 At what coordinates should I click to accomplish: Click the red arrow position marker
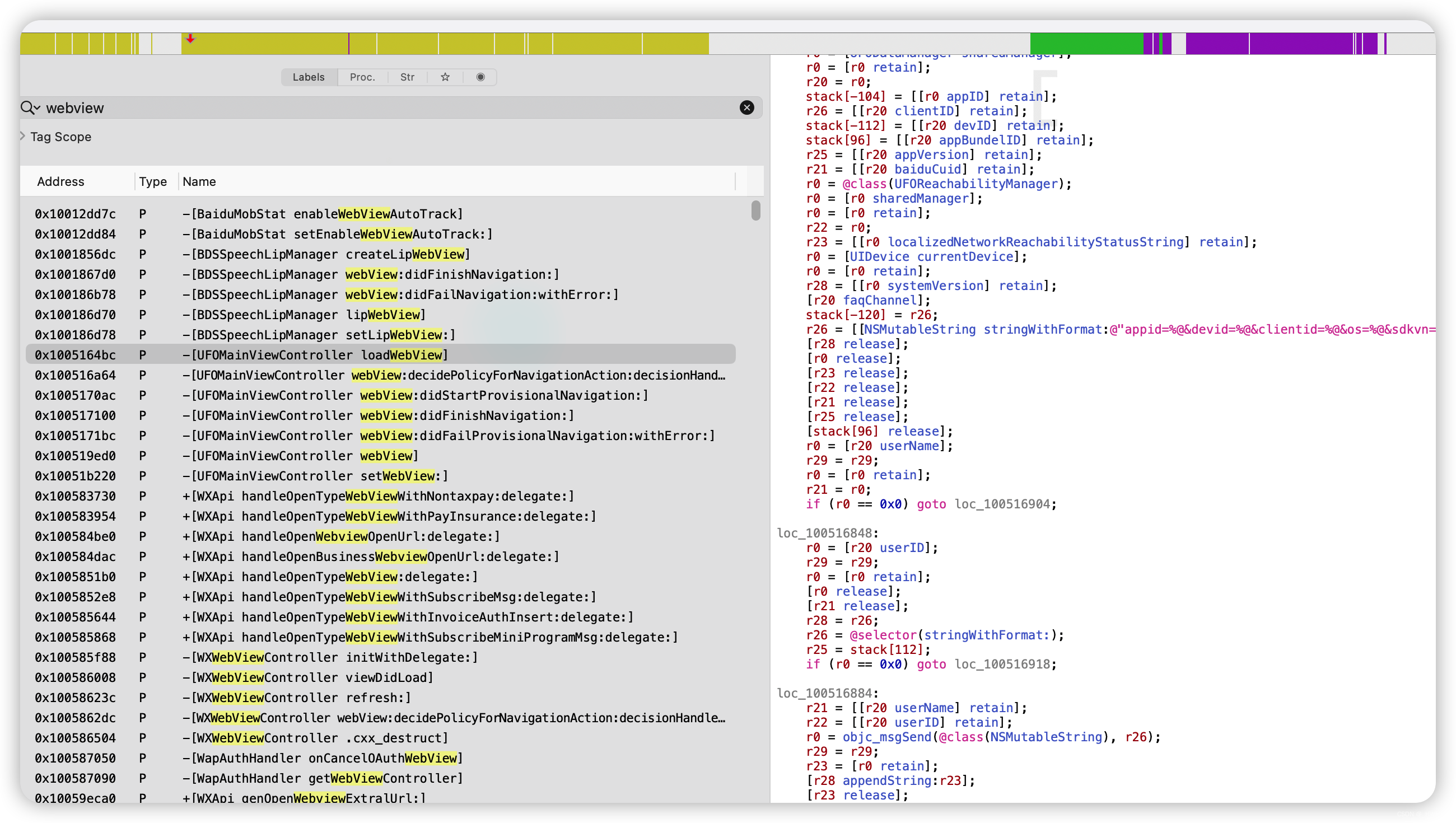[x=190, y=39]
